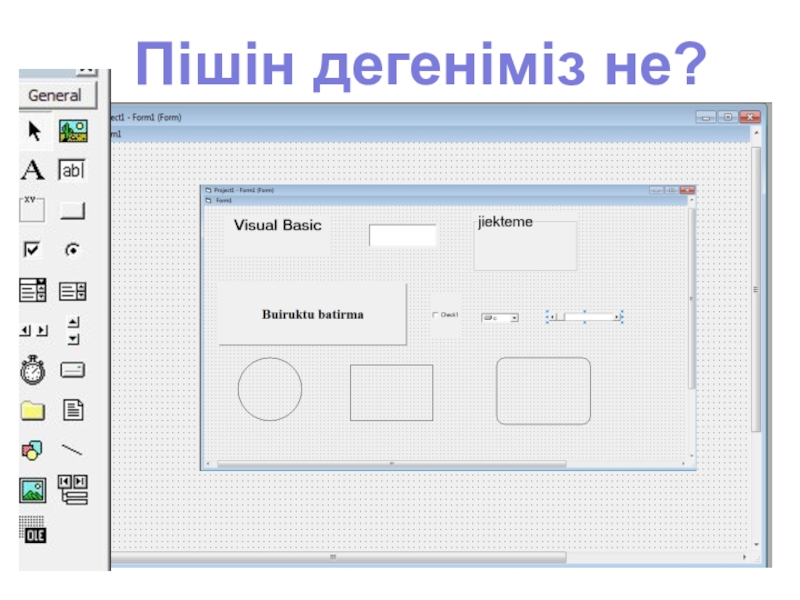Select the OLE container tool
Viewport: 800px width, 600px height.
33,530
